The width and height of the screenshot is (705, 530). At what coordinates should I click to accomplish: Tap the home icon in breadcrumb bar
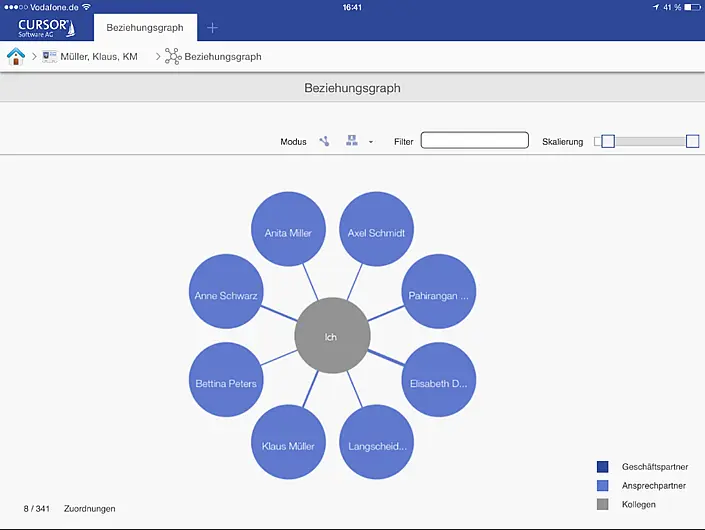pyautogui.click(x=16, y=57)
